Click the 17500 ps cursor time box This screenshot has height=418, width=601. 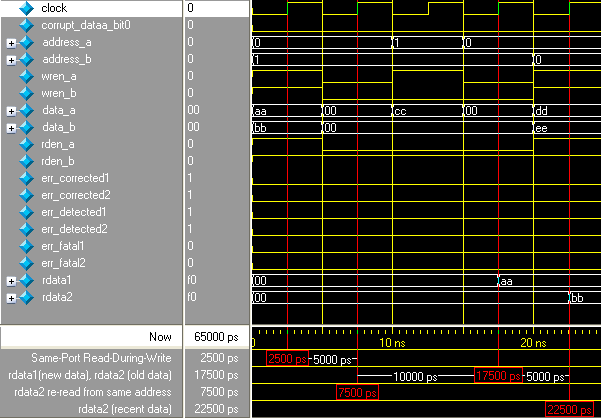pyautogui.click(x=498, y=376)
